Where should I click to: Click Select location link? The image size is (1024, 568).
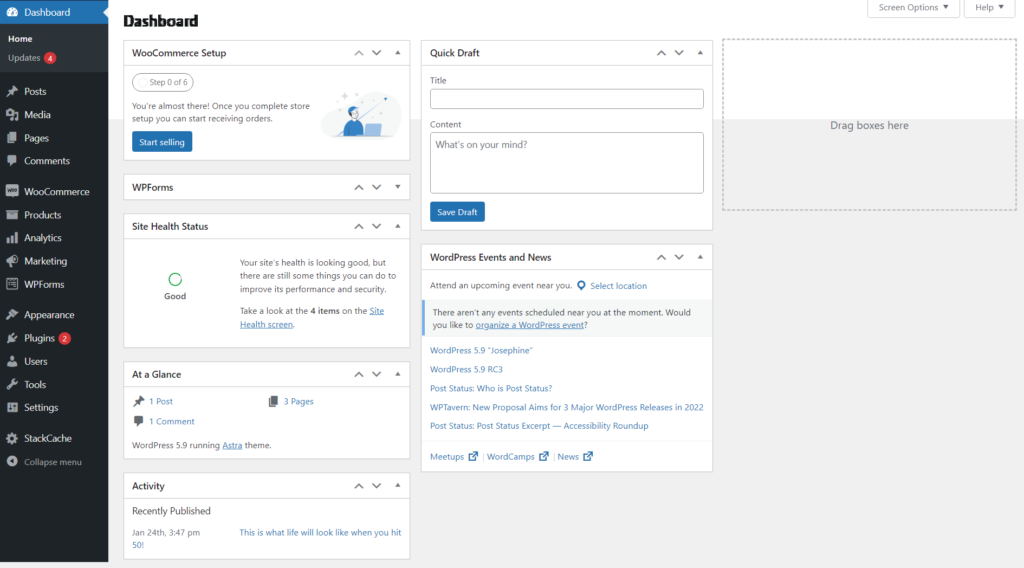pyautogui.click(x=618, y=286)
